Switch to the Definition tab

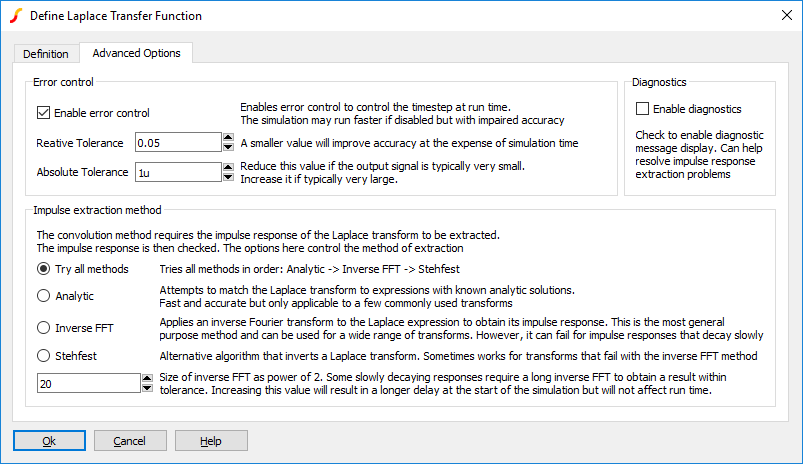coord(46,54)
